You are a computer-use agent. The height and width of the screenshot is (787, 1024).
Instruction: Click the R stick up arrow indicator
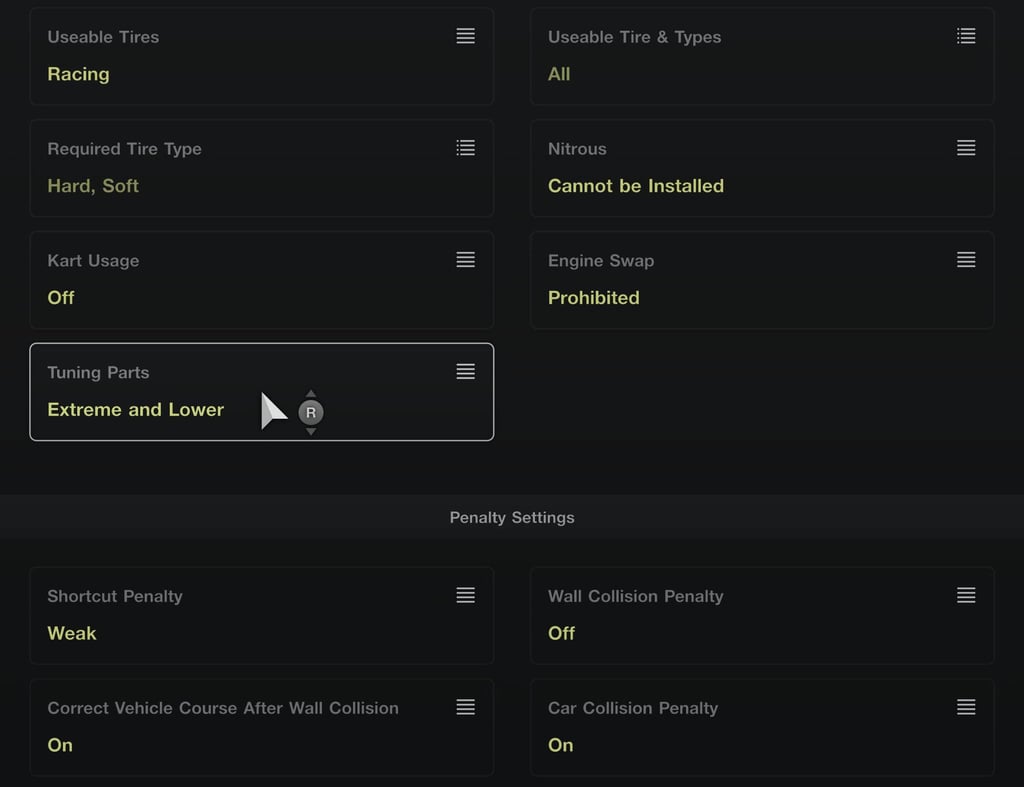coord(311,394)
